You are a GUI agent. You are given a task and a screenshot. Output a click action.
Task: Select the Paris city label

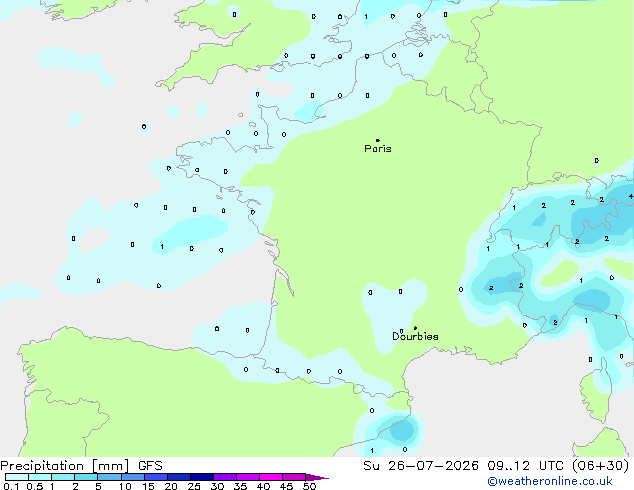tap(378, 149)
